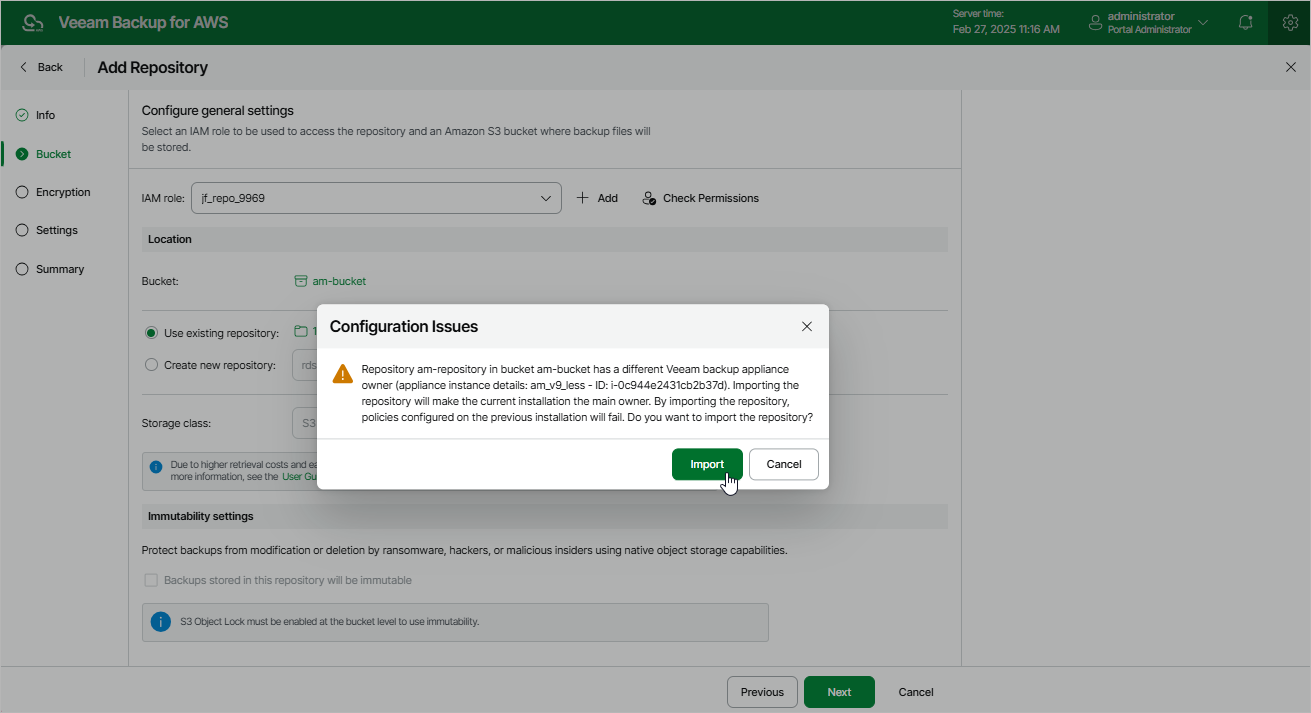Open the notifications bell icon
Viewport: 1311px width, 713px height.
1245,22
